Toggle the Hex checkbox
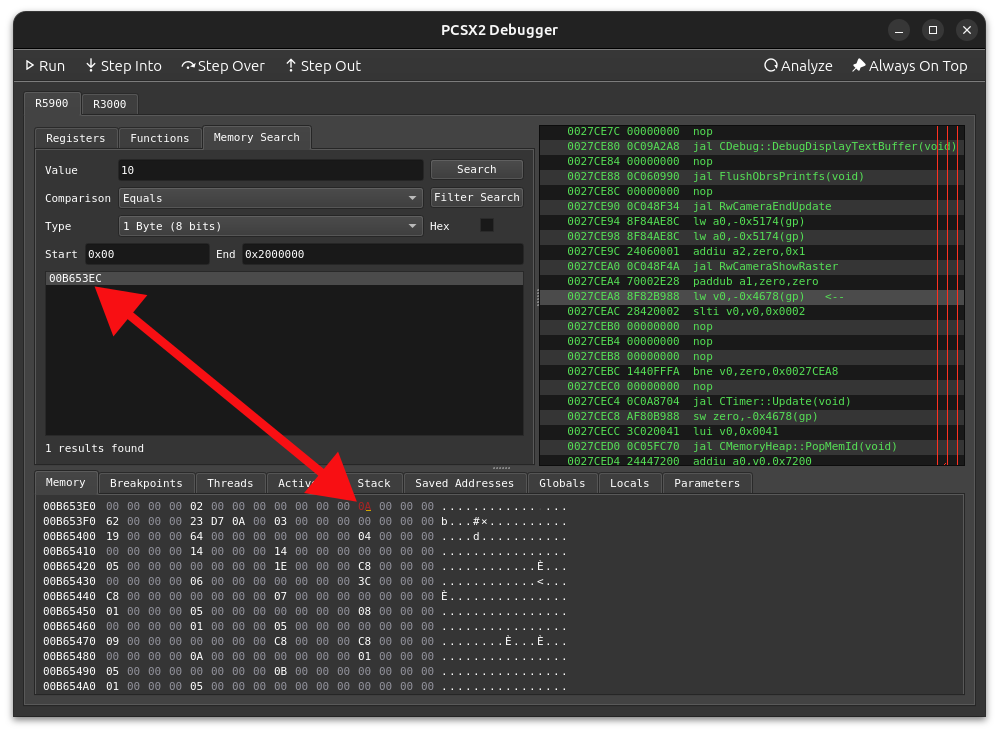Screen dimensions: 999x733 (487, 226)
